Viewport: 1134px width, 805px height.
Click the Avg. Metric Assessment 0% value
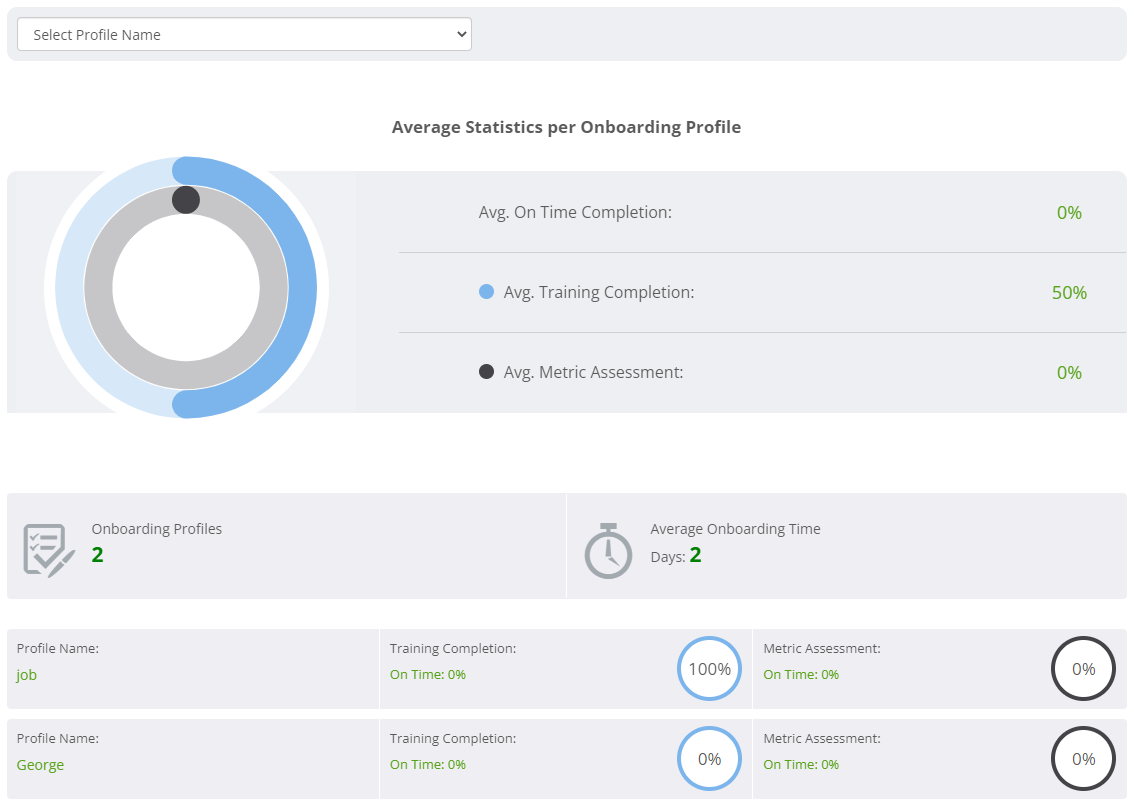[x=1070, y=372]
